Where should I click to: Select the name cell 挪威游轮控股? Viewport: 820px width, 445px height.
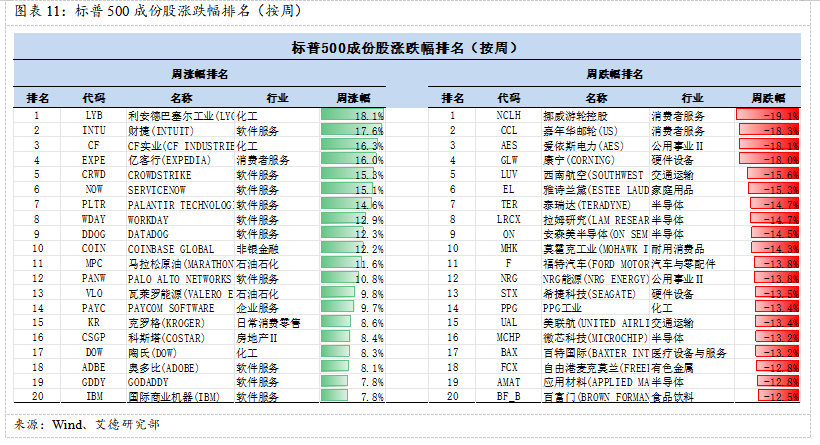pyautogui.click(x=575, y=116)
